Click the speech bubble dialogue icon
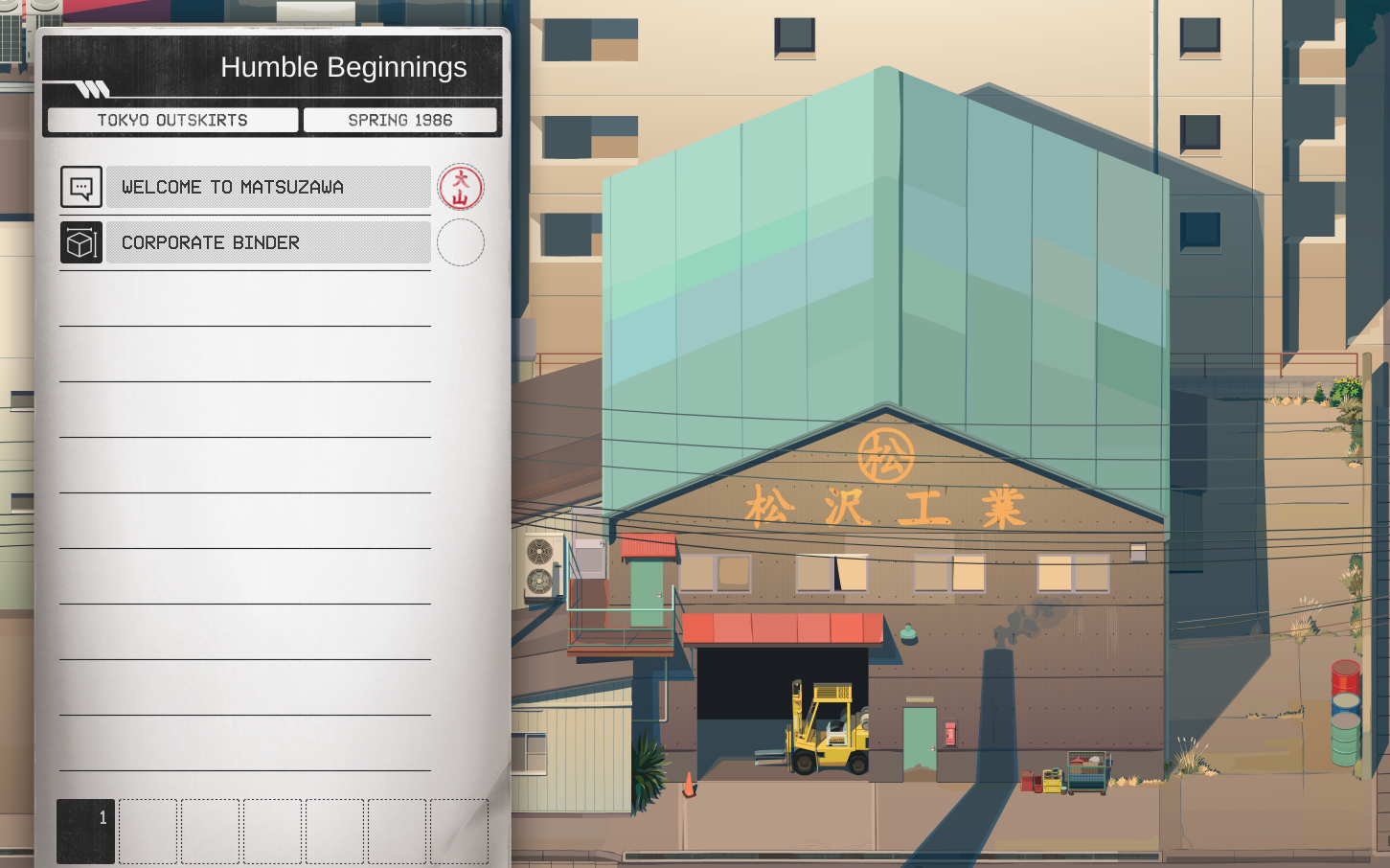The width and height of the screenshot is (1390, 868). click(x=81, y=187)
